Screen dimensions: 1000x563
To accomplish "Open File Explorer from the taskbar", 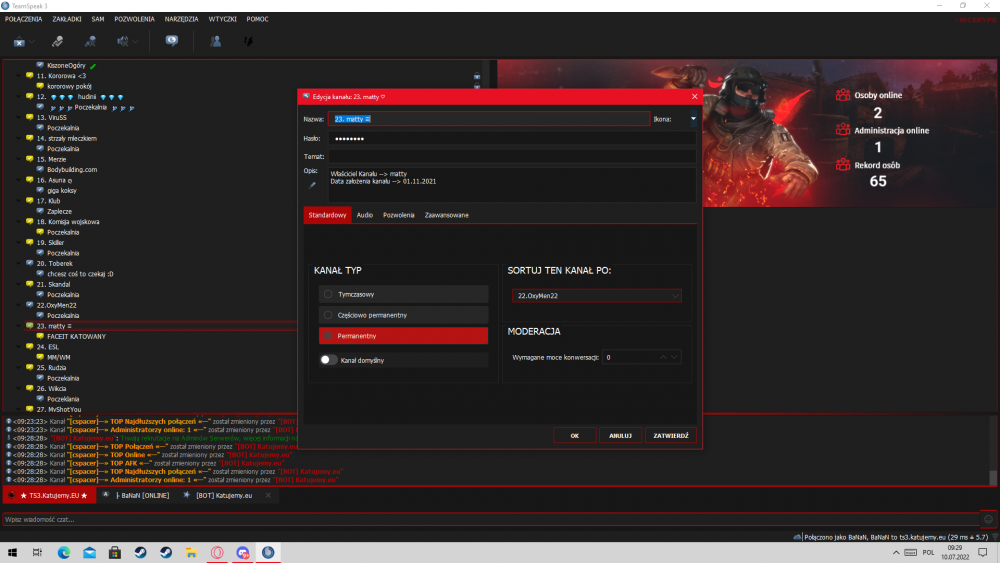I will pos(191,552).
